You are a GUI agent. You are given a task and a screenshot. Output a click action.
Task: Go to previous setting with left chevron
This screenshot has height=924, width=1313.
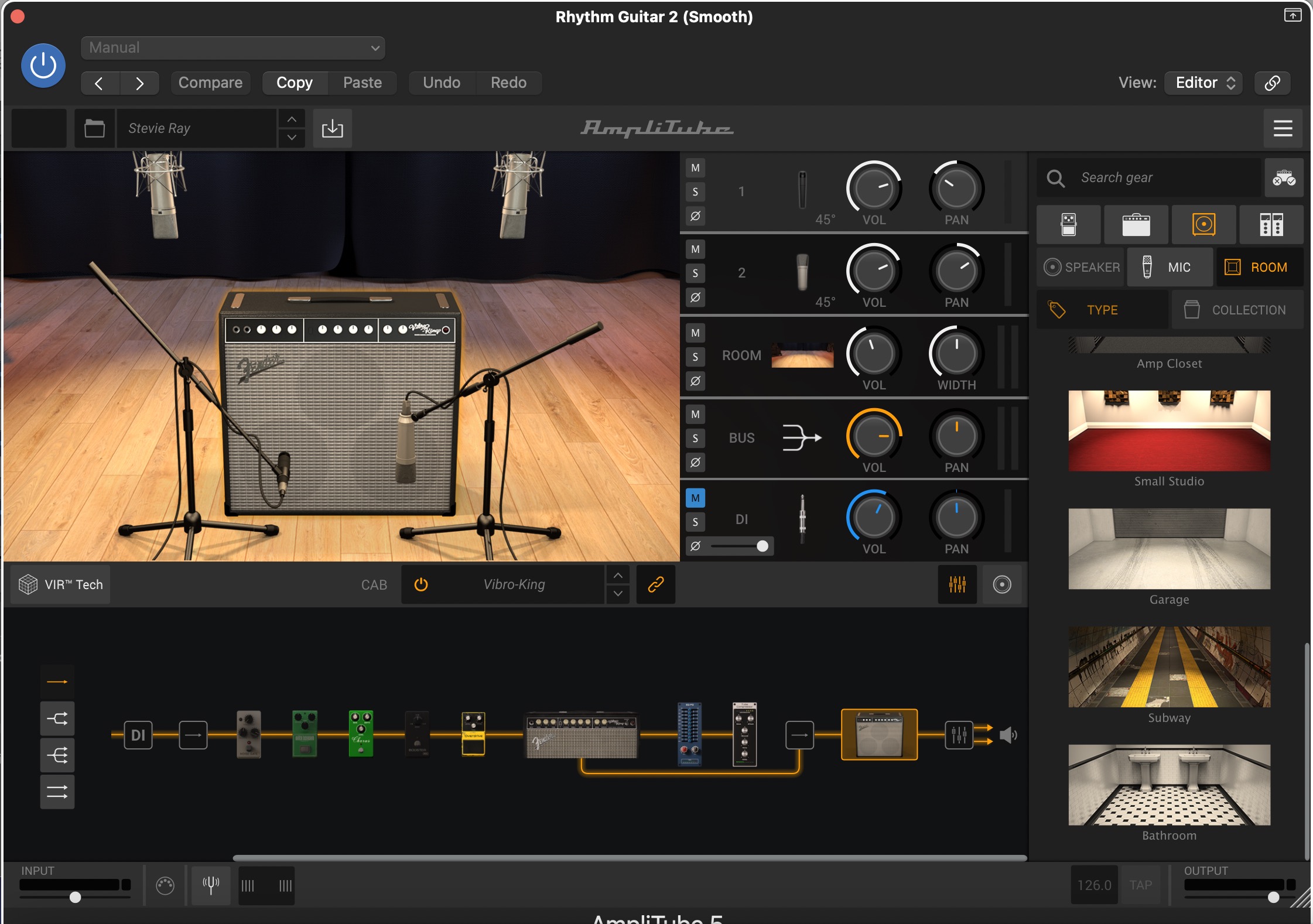[100, 83]
